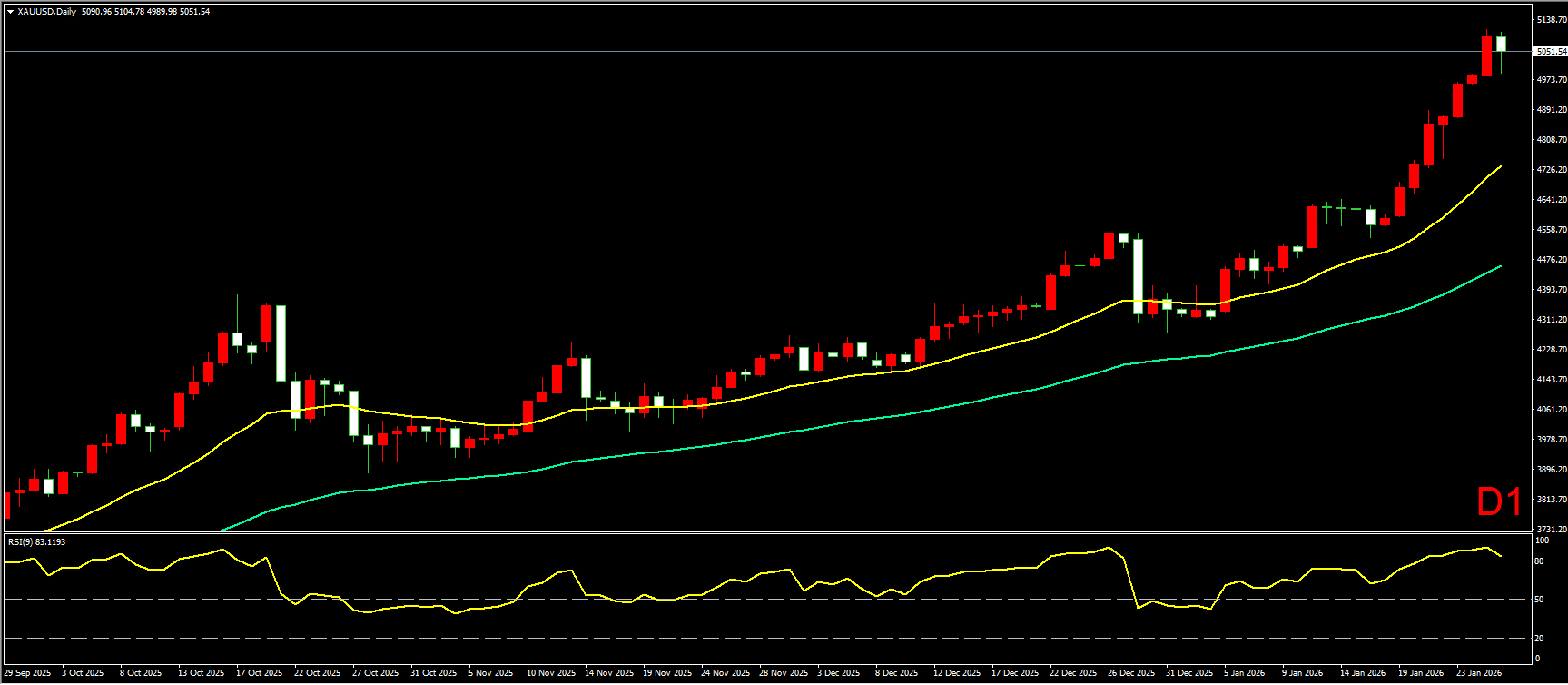
Task: Select the yellow moving average line
Action: (x=999, y=346)
